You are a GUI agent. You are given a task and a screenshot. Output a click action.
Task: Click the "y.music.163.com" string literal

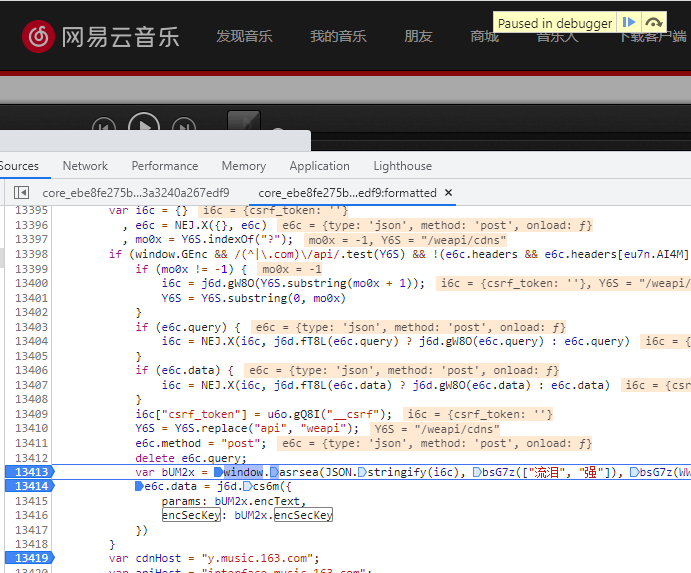click(x=257, y=558)
